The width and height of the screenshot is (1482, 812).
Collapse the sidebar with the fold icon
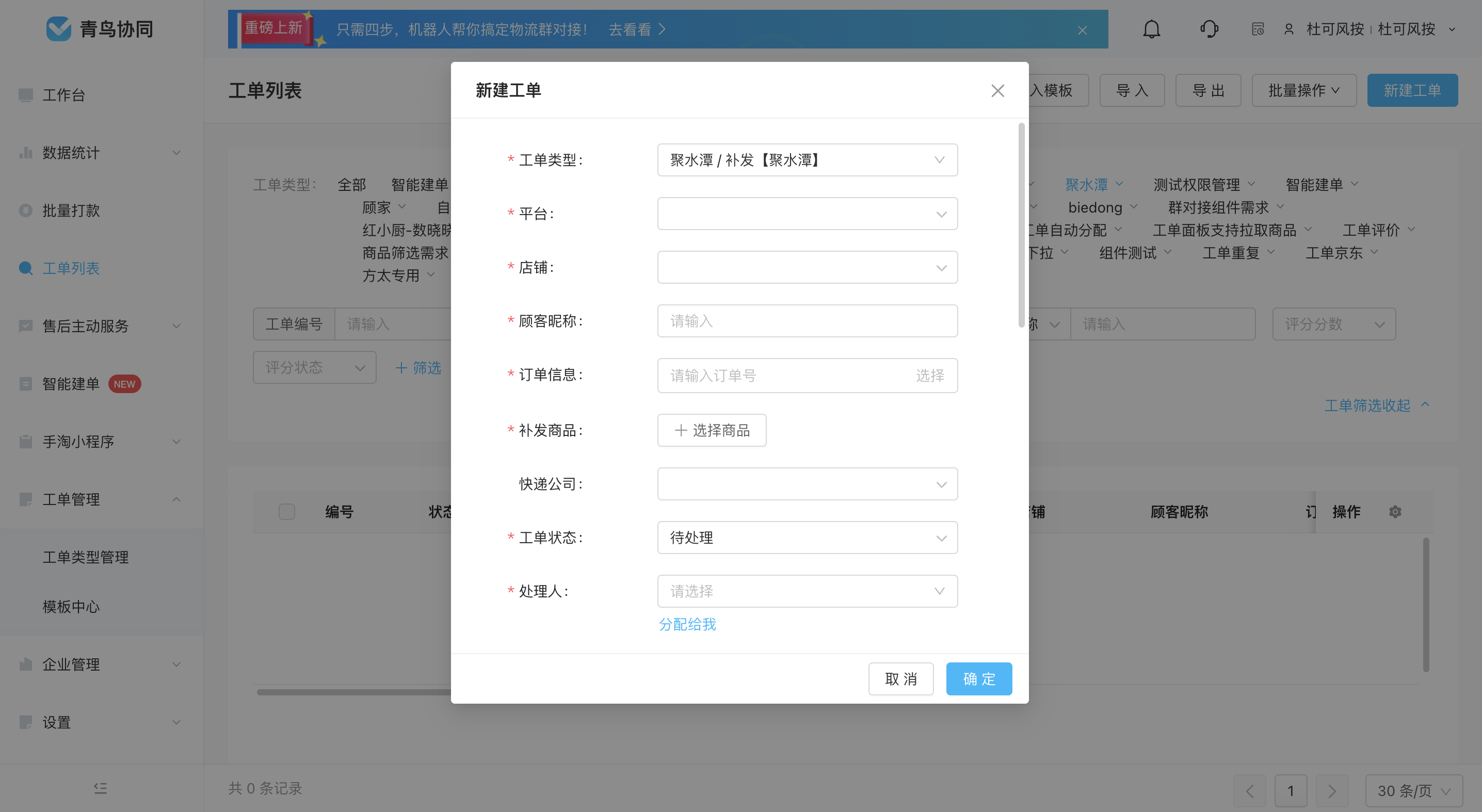[101, 788]
